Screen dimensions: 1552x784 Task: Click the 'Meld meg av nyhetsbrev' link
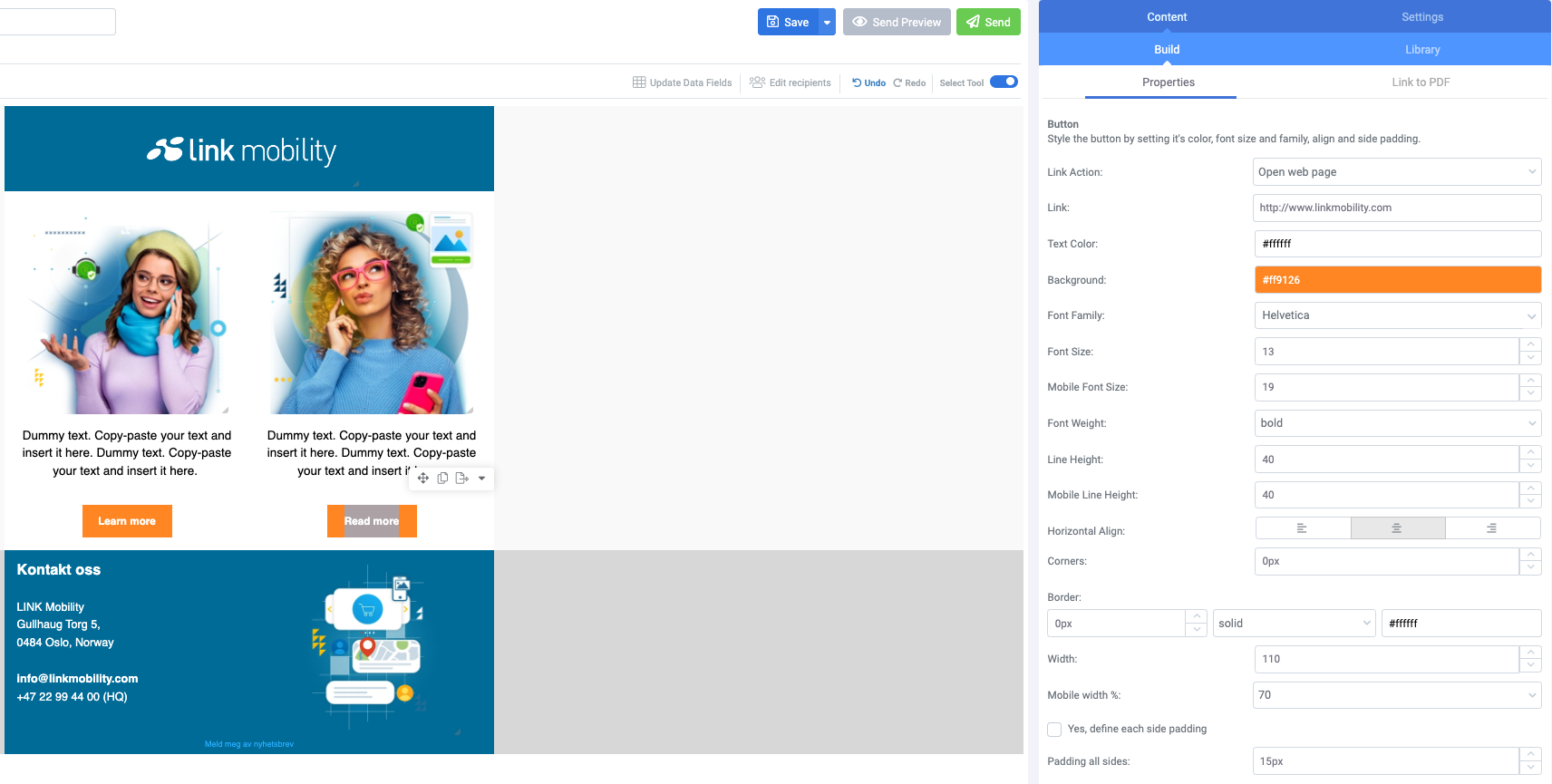(249, 744)
